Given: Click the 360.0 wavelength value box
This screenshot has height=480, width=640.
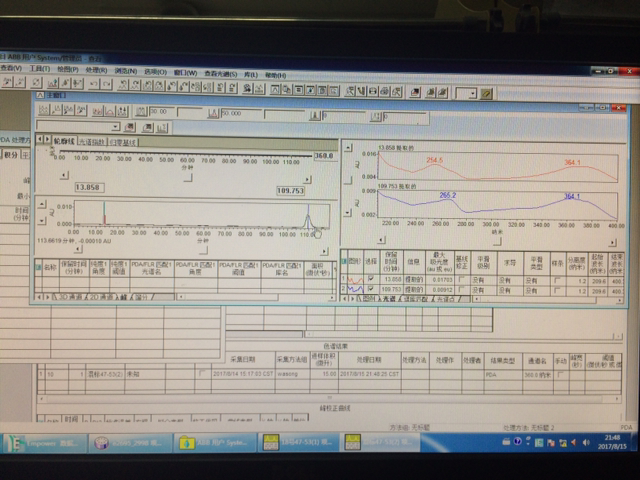Looking at the screenshot, I should [324, 156].
